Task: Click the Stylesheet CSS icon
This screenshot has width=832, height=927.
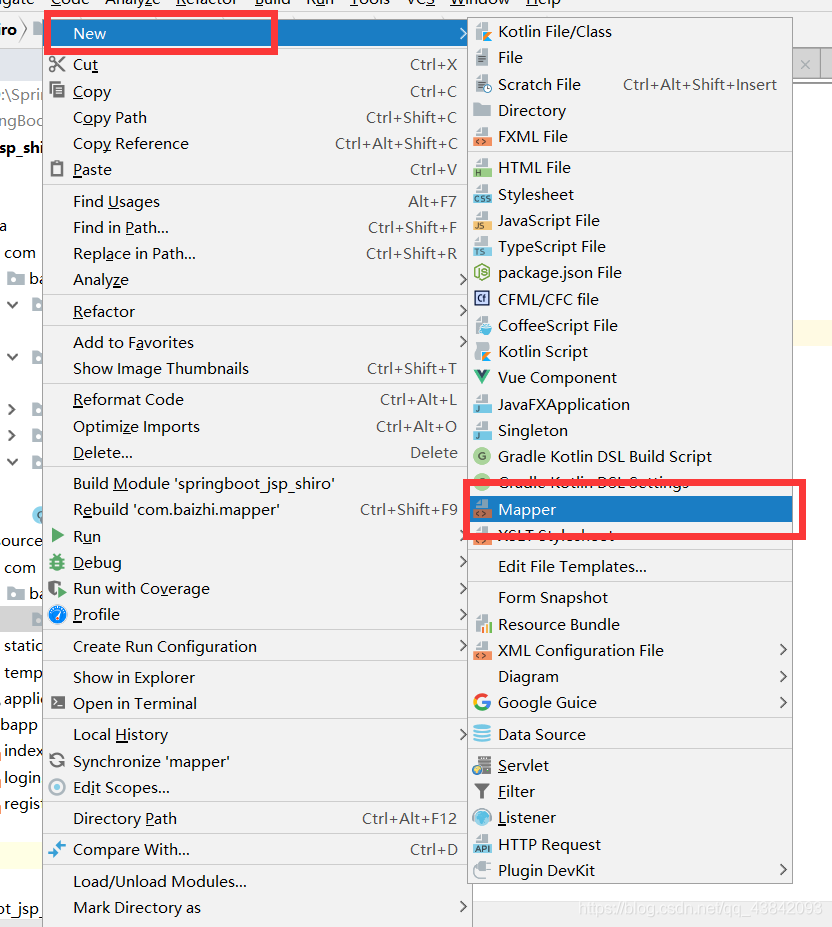Action: point(483,195)
